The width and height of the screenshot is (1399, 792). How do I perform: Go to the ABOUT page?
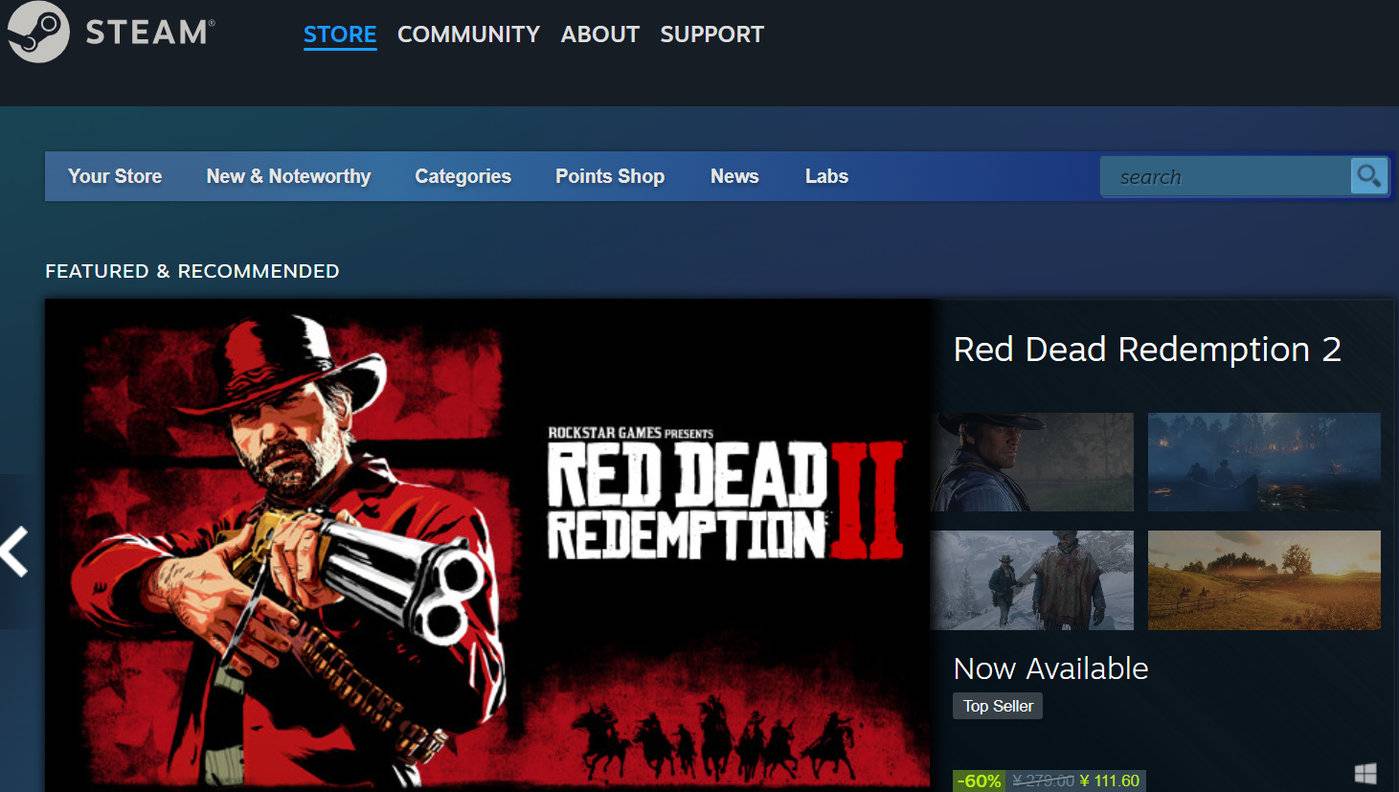pos(599,34)
